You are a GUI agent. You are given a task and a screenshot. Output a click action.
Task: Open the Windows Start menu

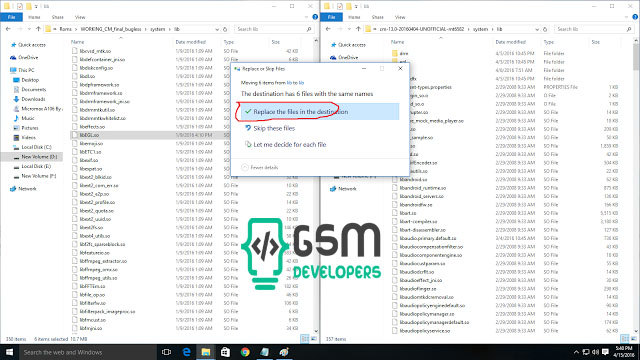pyautogui.click(x=9, y=352)
